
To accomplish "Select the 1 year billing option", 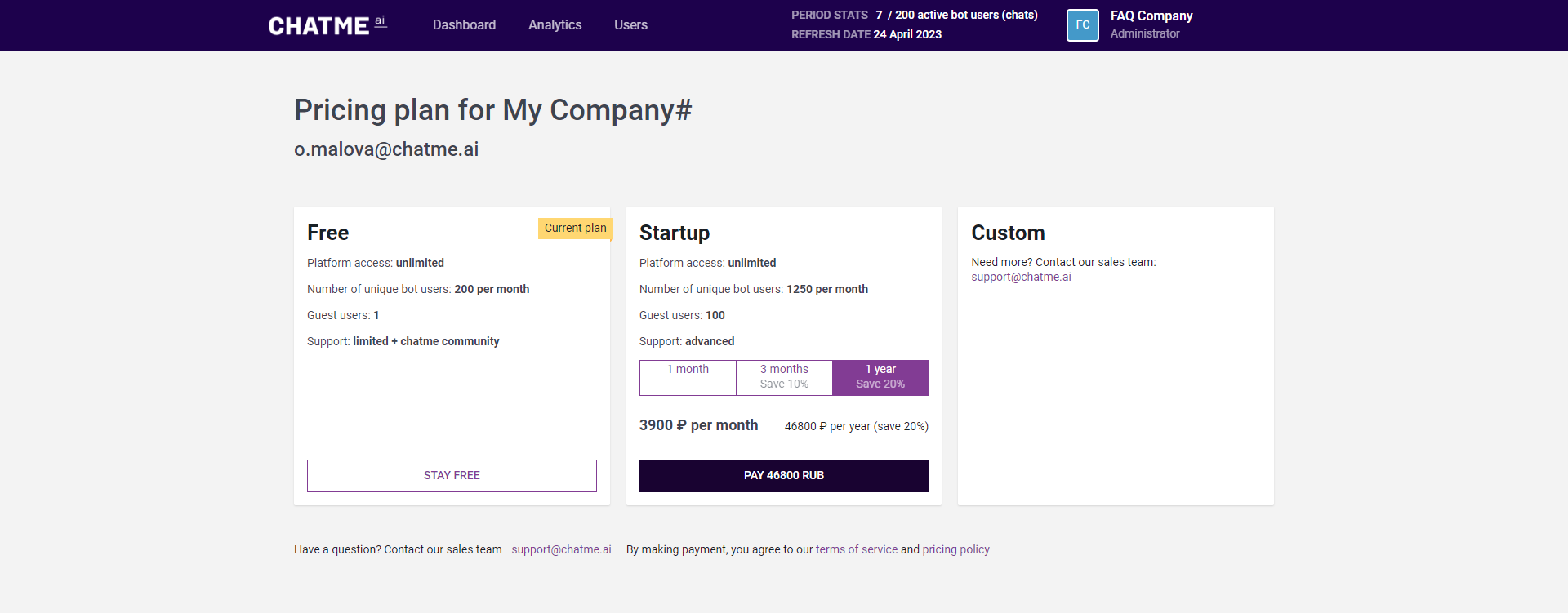I will tap(880, 377).
